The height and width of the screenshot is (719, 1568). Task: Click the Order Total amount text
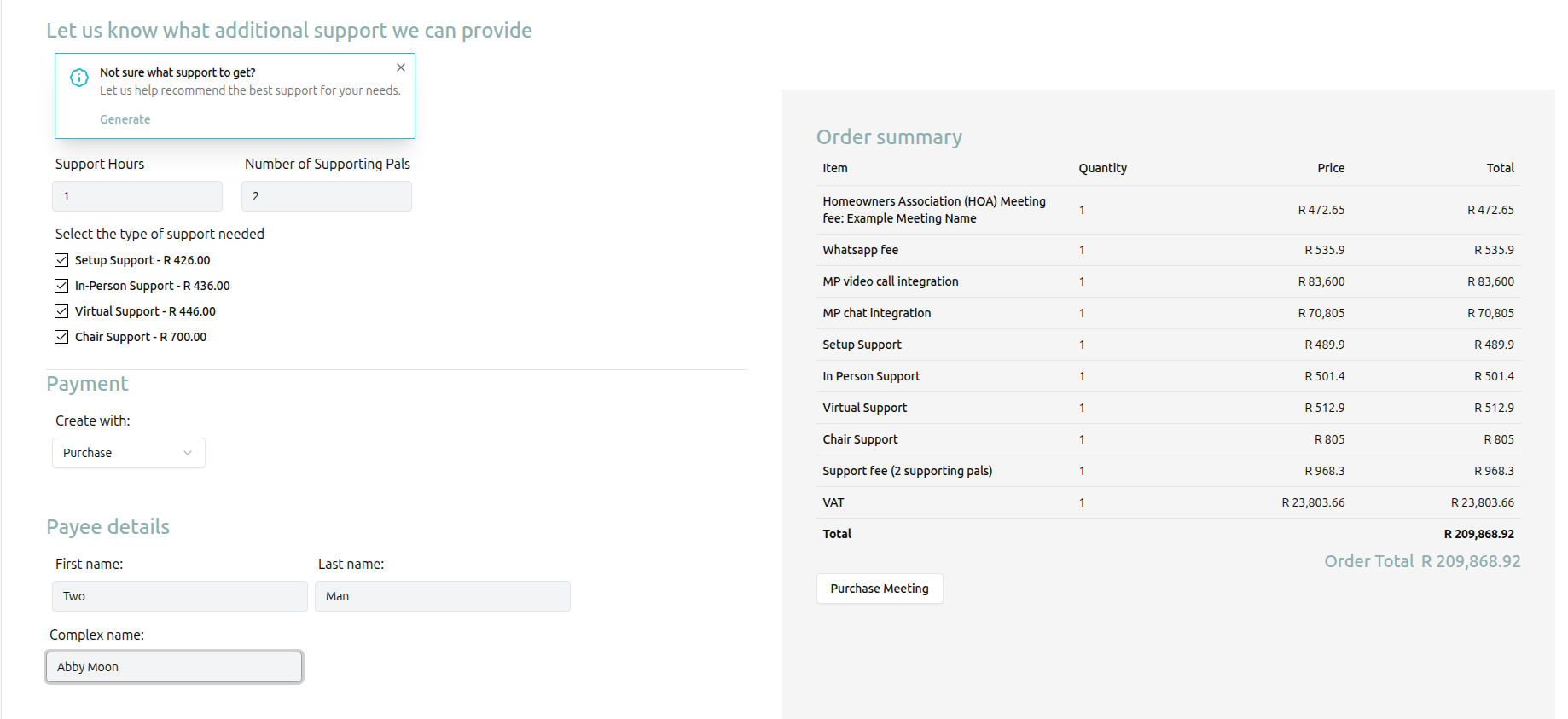click(x=1470, y=561)
